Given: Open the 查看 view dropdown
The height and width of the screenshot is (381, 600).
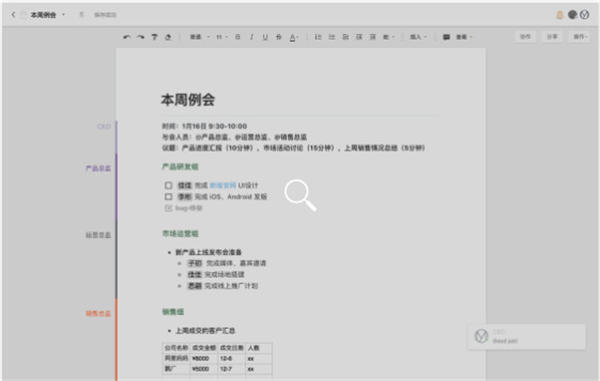Looking at the screenshot, I should click(x=464, y=37).
